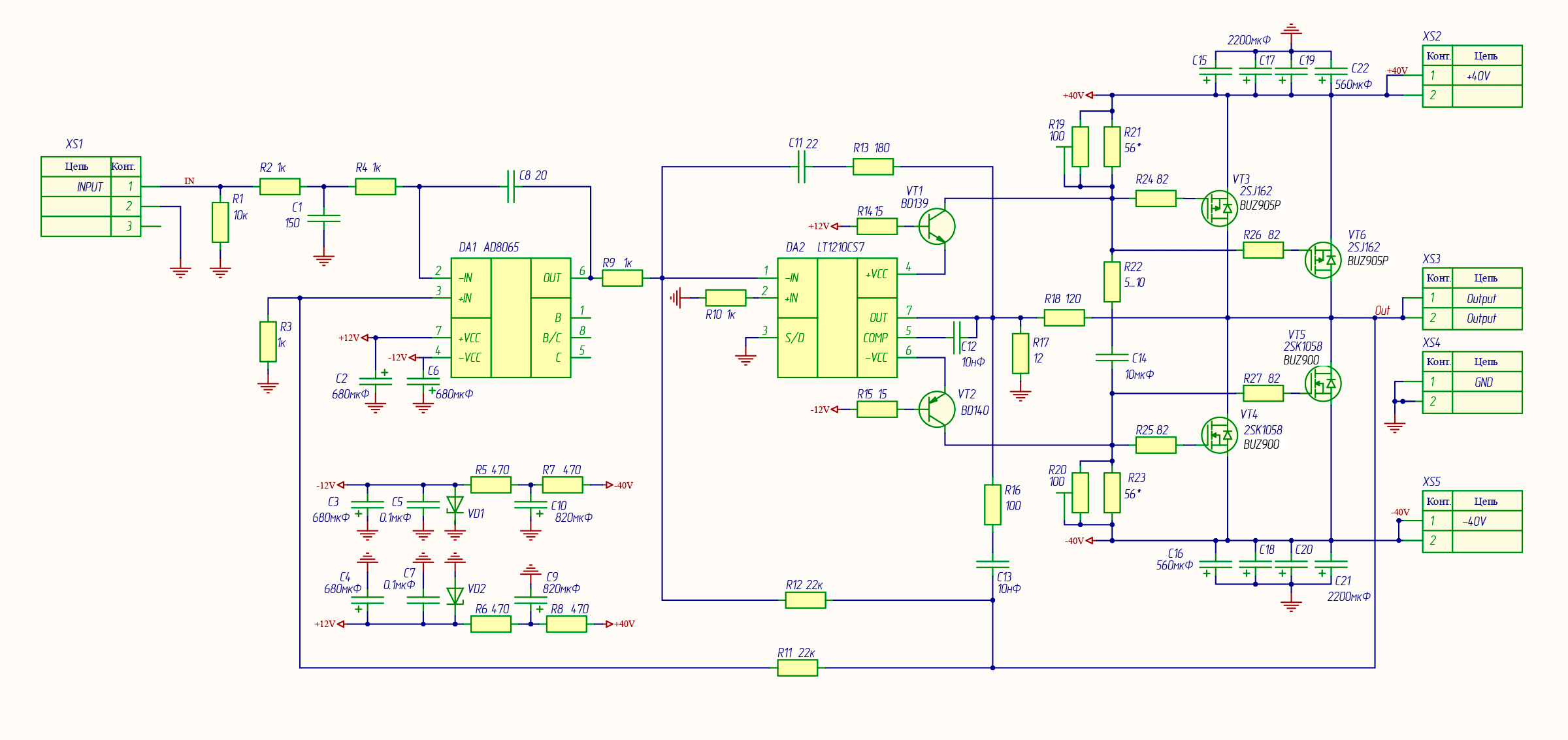Select resistor R25 82 symbol
This screenshot has height=740, width=1568.
[1156, 445]
